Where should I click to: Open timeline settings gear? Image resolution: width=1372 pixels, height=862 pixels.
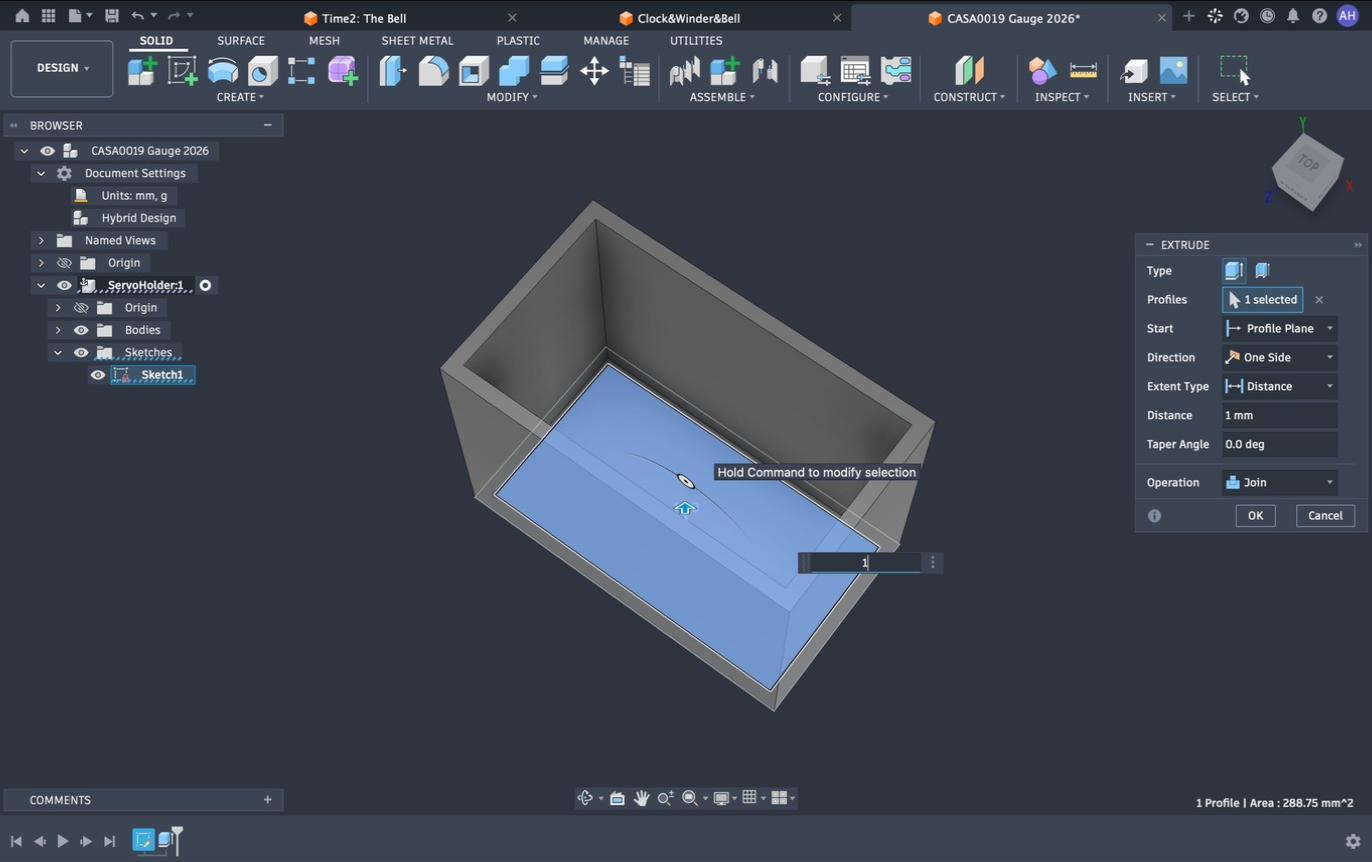(x=1353, y=841)
